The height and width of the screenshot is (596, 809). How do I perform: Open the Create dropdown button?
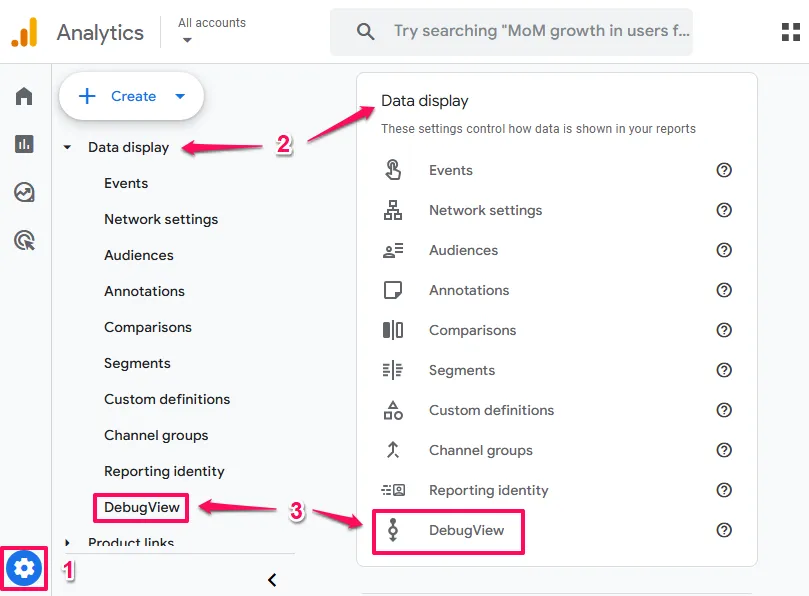(131, 96)
